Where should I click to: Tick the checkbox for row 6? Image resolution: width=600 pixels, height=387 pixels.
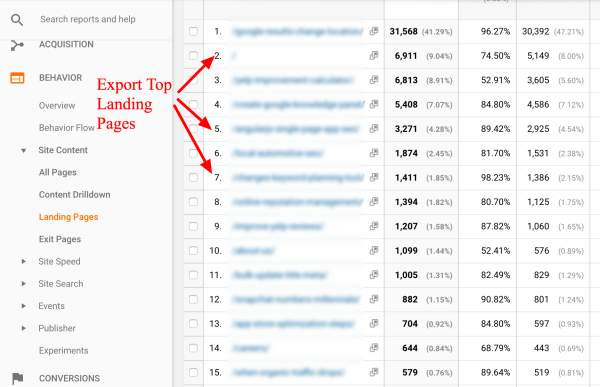point(194,153)
